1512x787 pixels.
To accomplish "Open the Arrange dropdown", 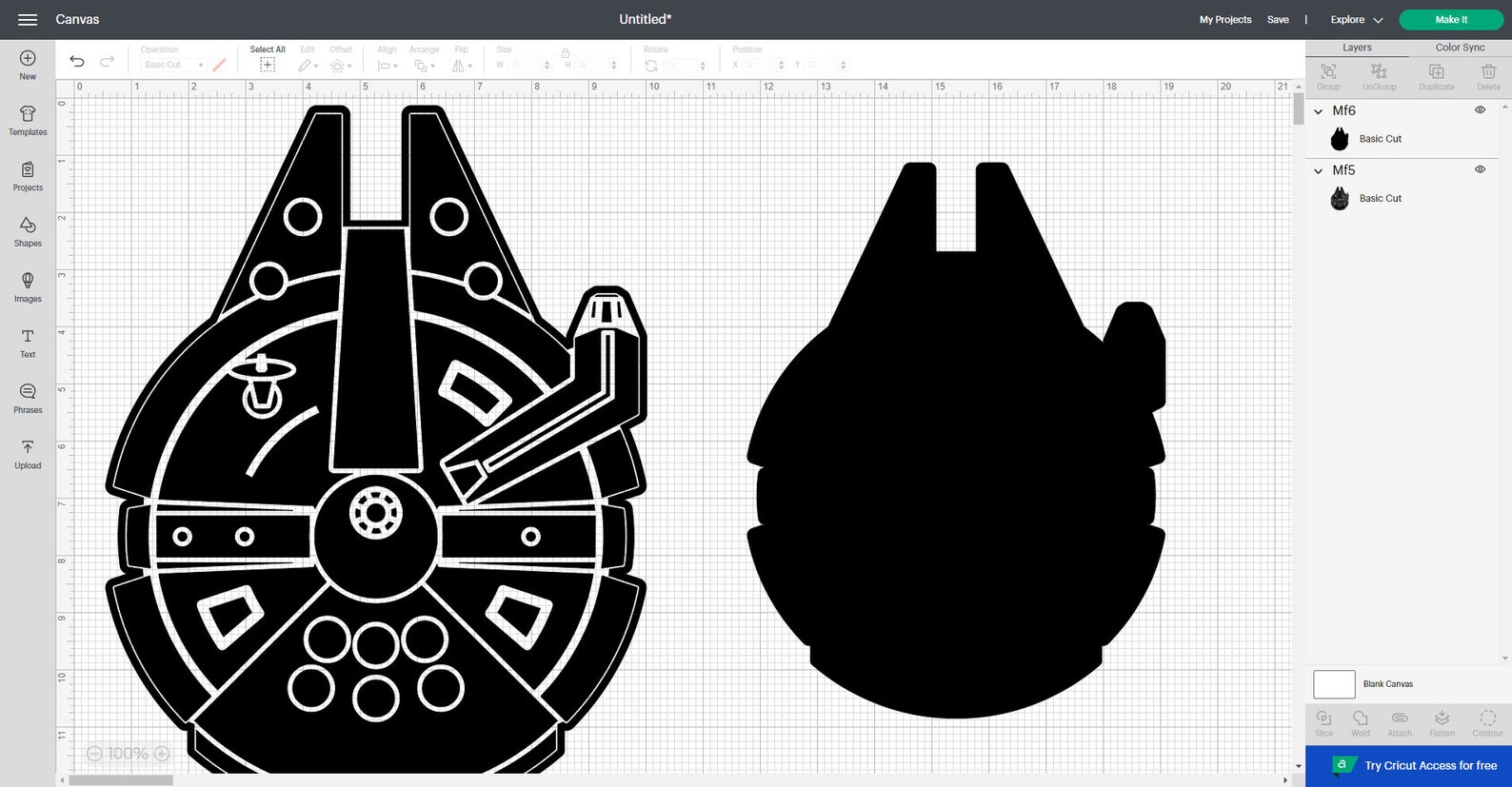I will point(423,66).
